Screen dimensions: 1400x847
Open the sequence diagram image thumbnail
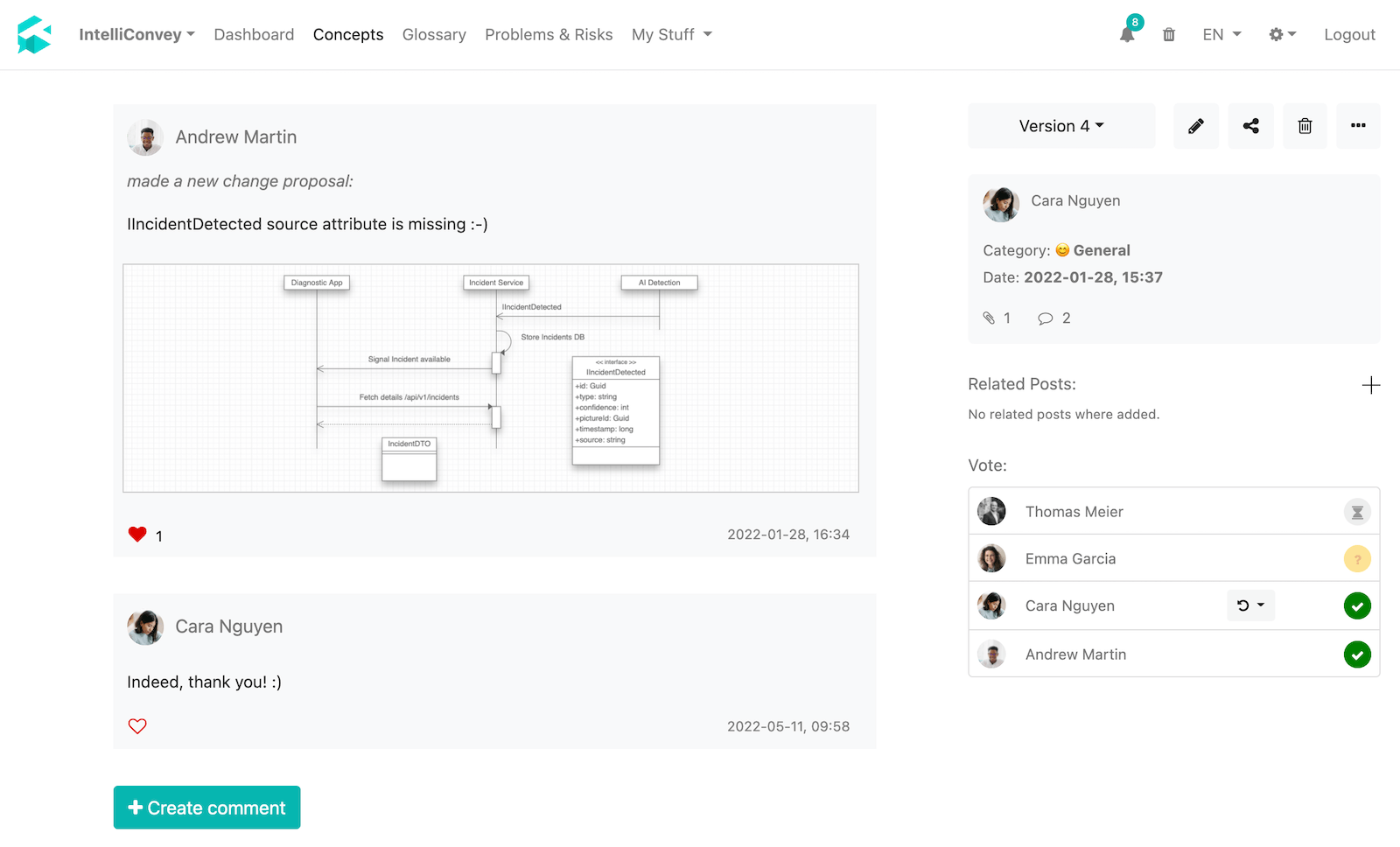(491, 378)
